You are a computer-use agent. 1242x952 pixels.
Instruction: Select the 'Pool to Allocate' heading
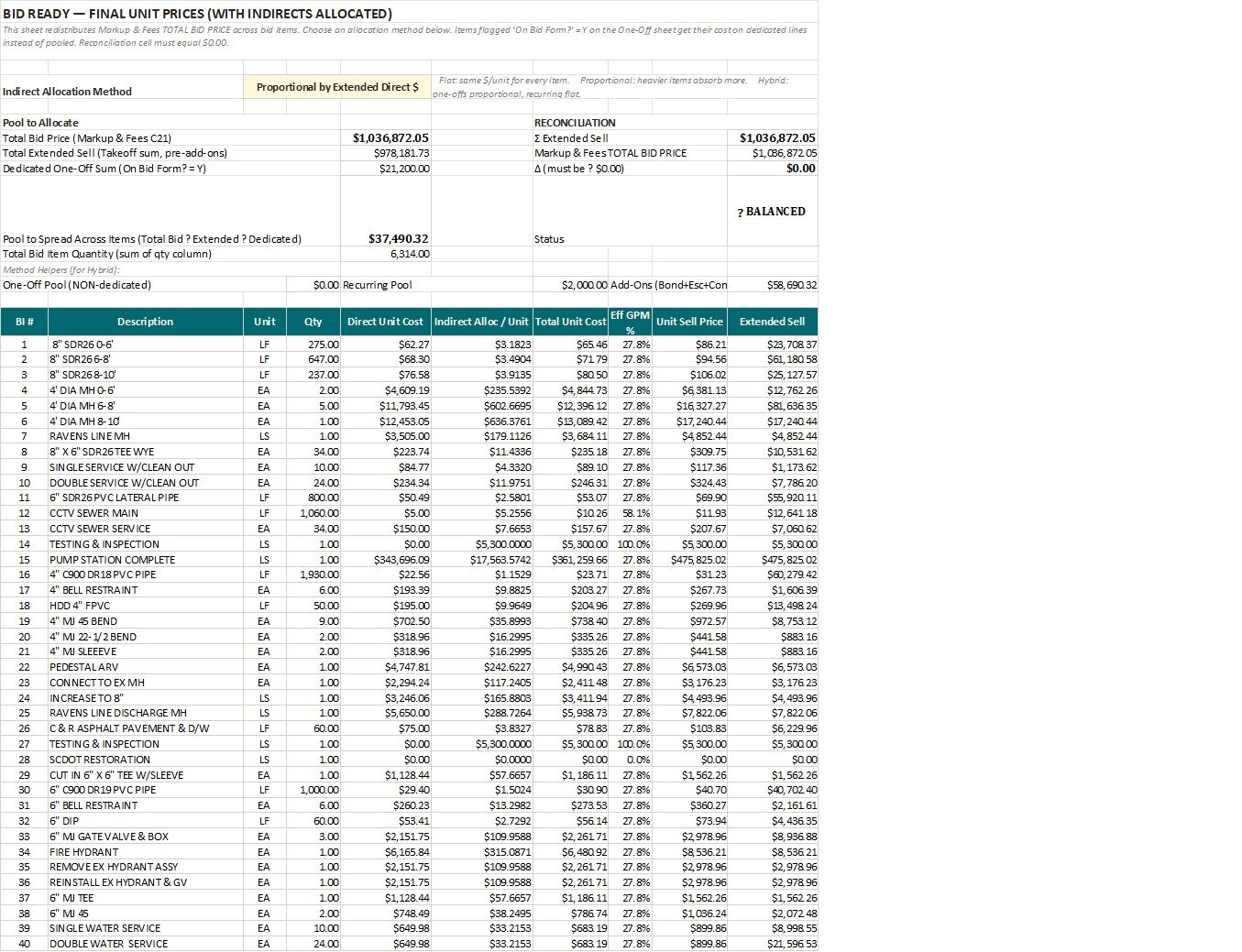[x=40, y=123]
